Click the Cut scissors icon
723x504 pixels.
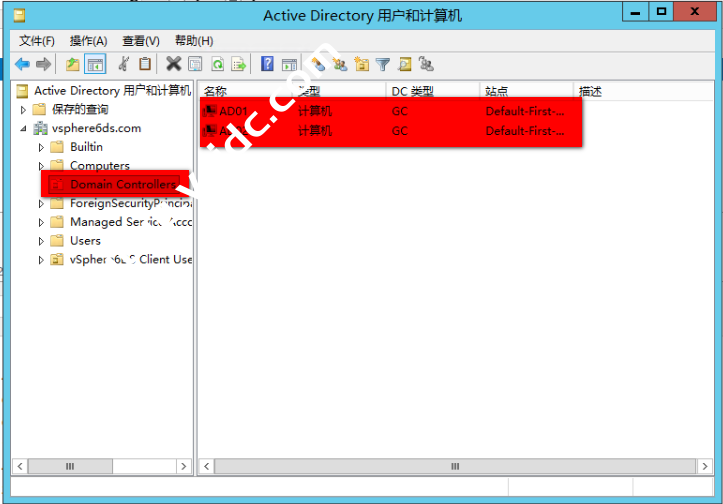coord(124,64)
